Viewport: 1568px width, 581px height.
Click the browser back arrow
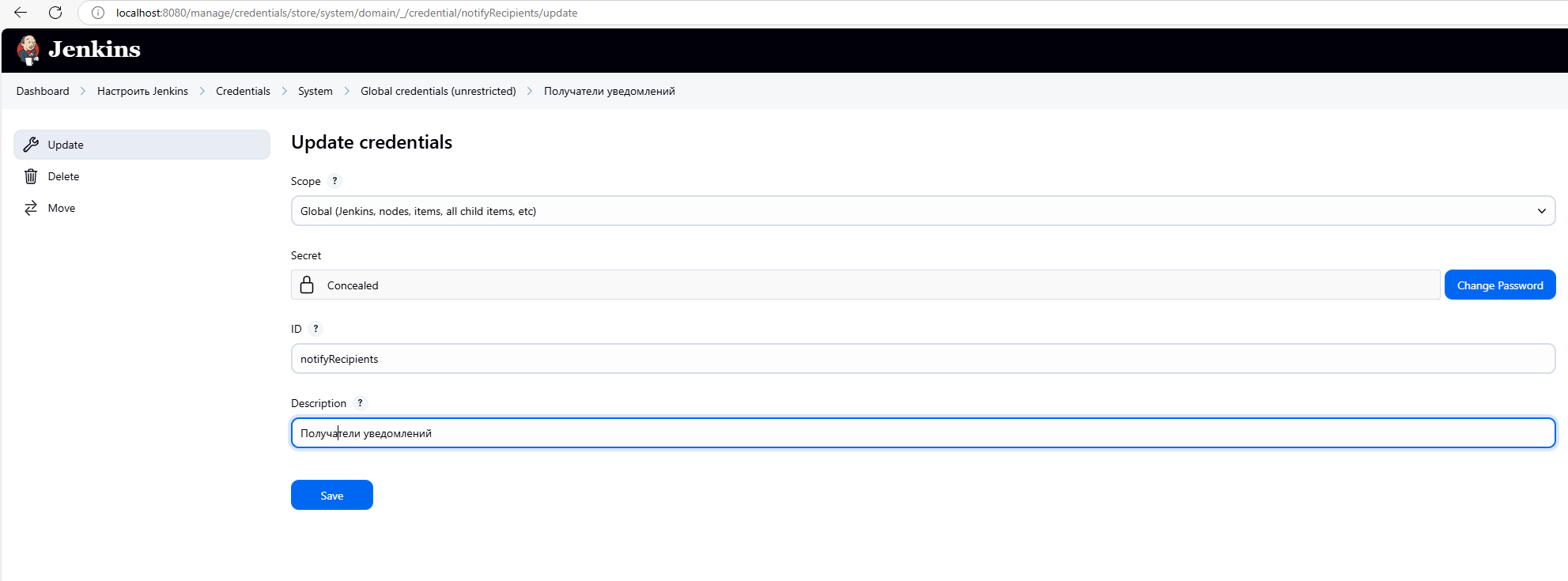coord(21,13)
